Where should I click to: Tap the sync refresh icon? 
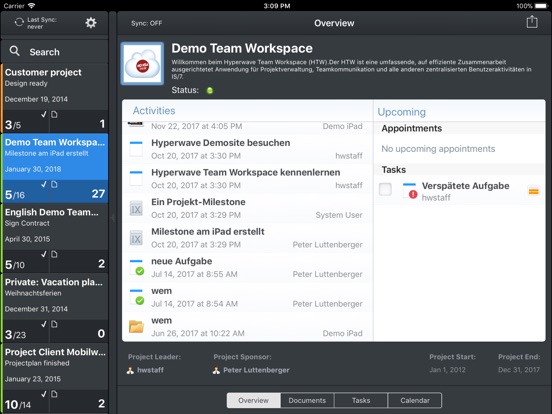[x=19, y=23]
